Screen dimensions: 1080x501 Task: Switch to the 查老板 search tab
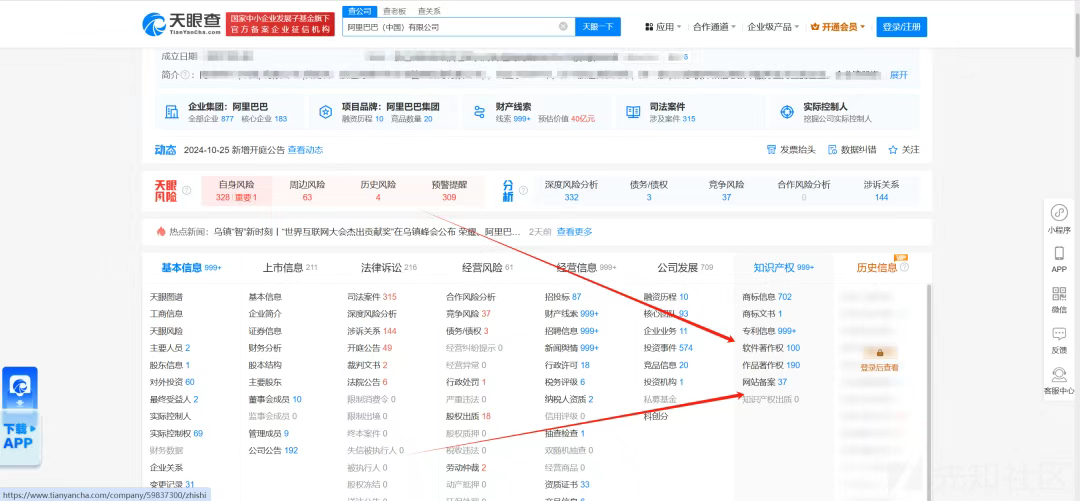(395, 11)
